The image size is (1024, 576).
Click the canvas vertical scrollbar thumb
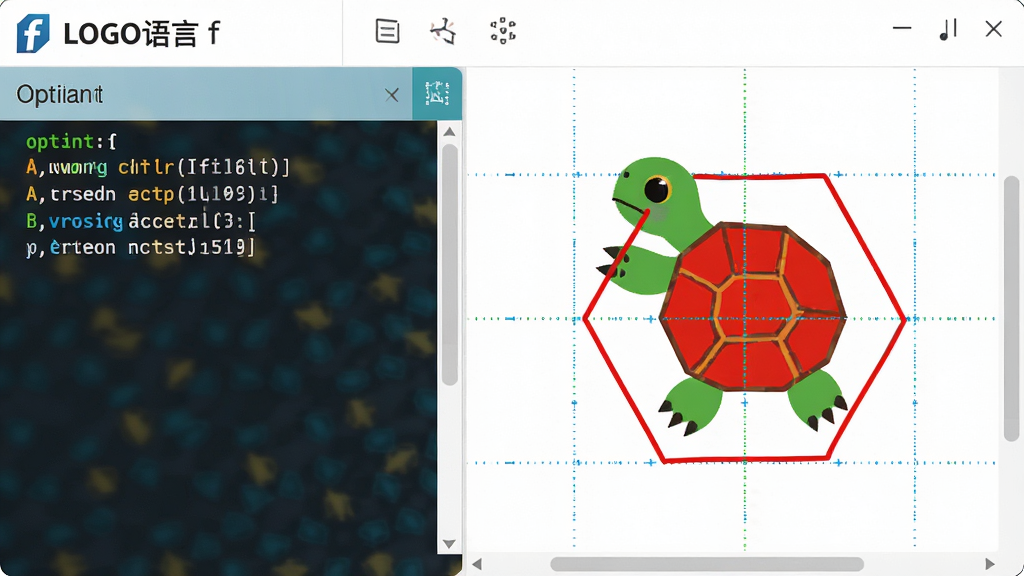[x=1012, y=308]
